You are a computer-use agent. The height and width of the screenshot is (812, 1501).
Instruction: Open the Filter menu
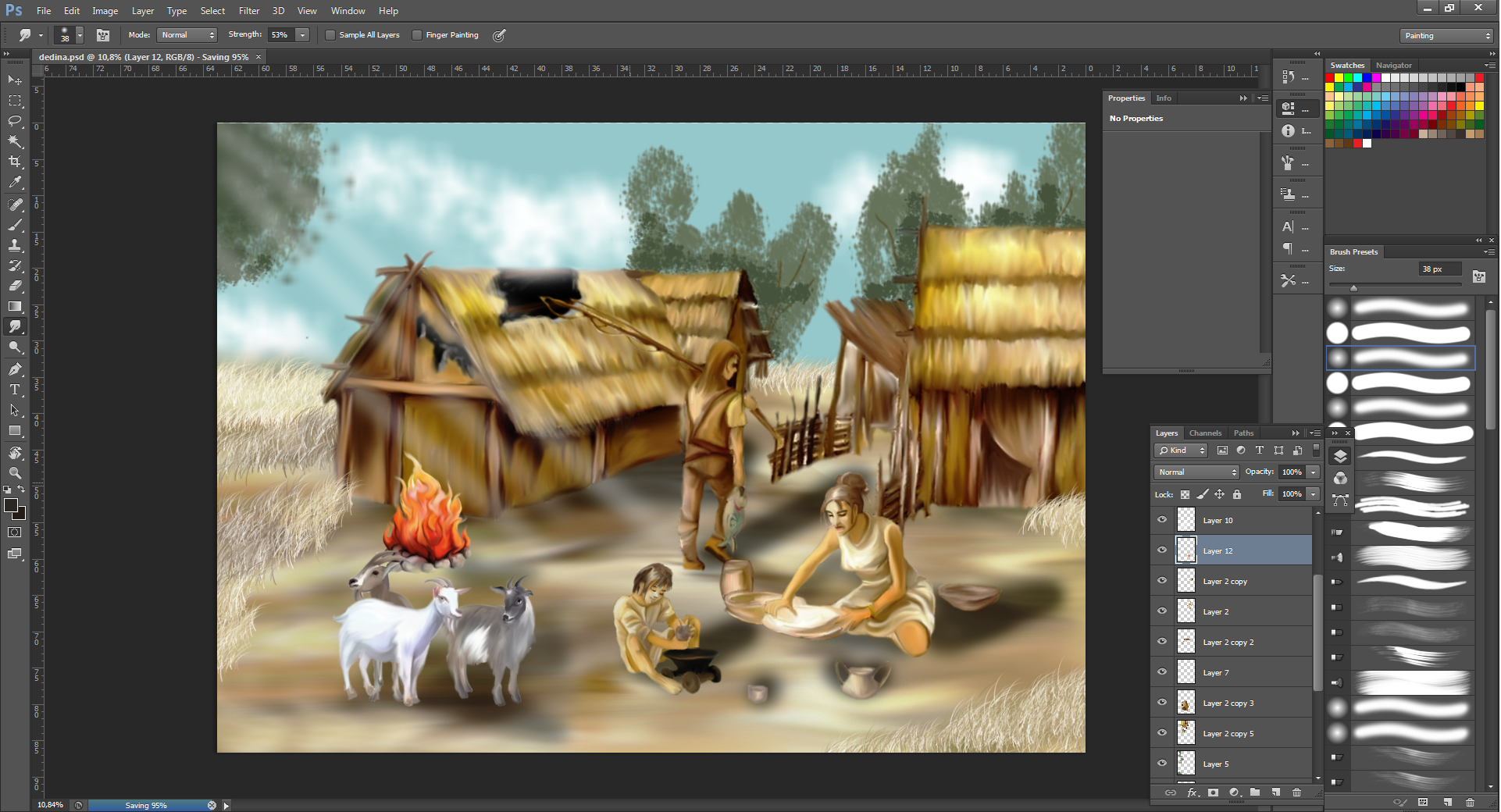coord(248,11)
